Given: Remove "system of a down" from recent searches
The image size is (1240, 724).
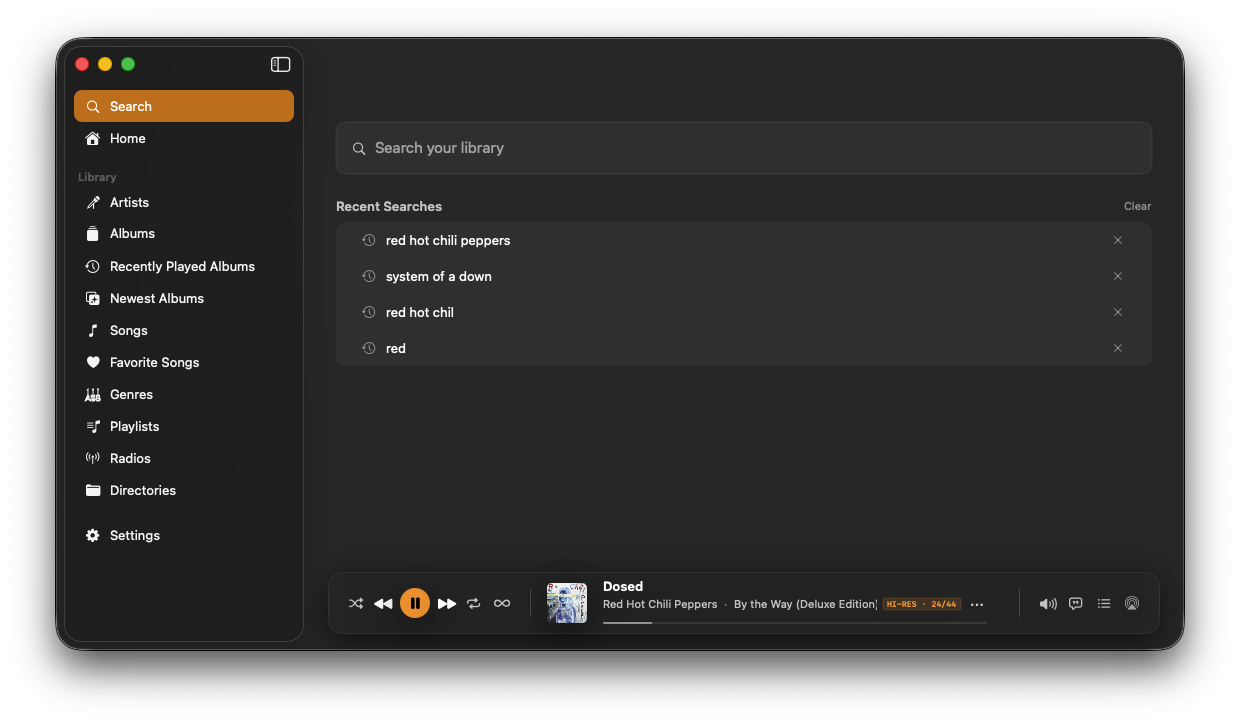Looking at the screenshot, I should 1117,276.
